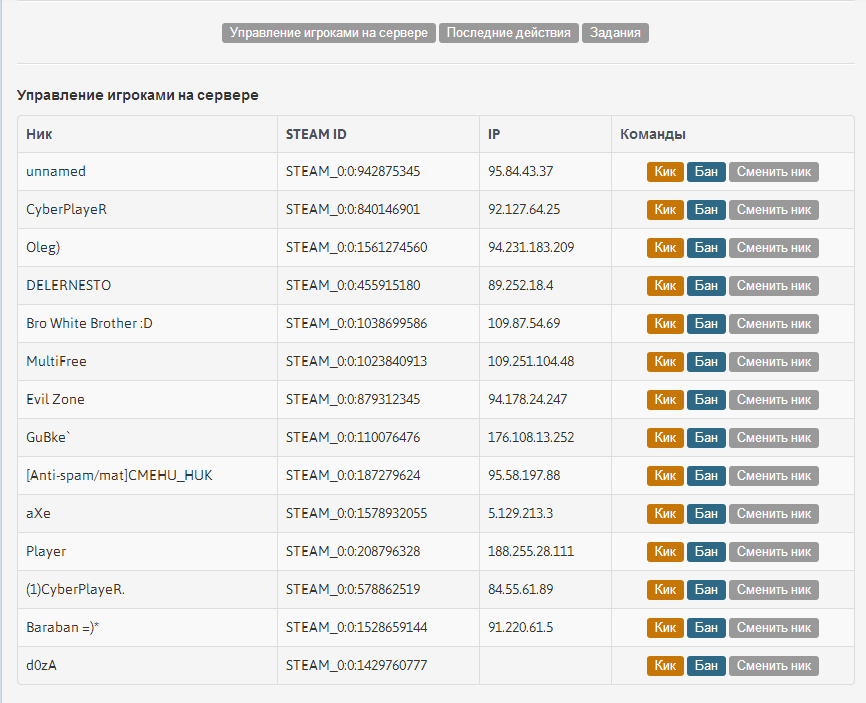Open the unnamed player nickname link
Image resolution: width=866 pixels, height=703 pixels.
click(x=56, y=172)
